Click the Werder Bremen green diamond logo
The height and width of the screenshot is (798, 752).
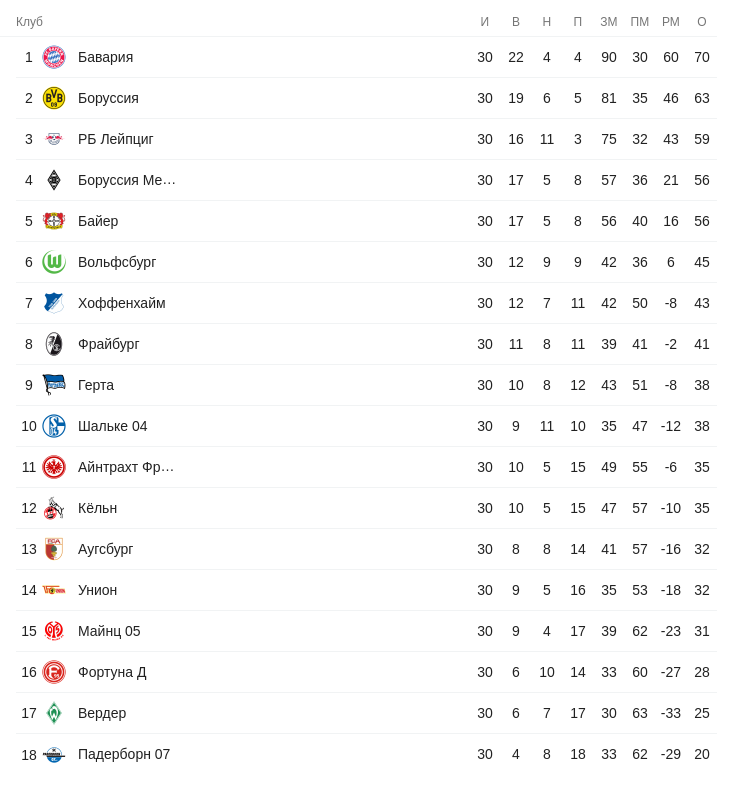54,713
